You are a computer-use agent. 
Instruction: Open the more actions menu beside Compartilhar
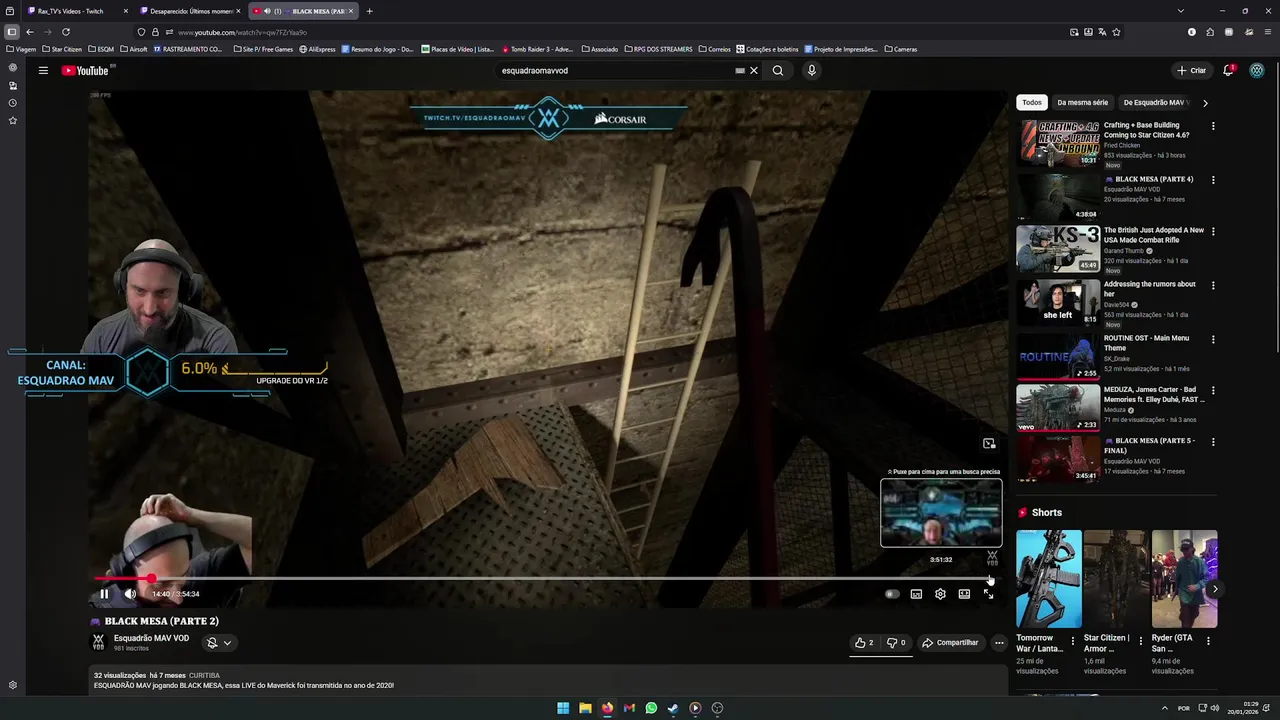click(x=999, y=643)
